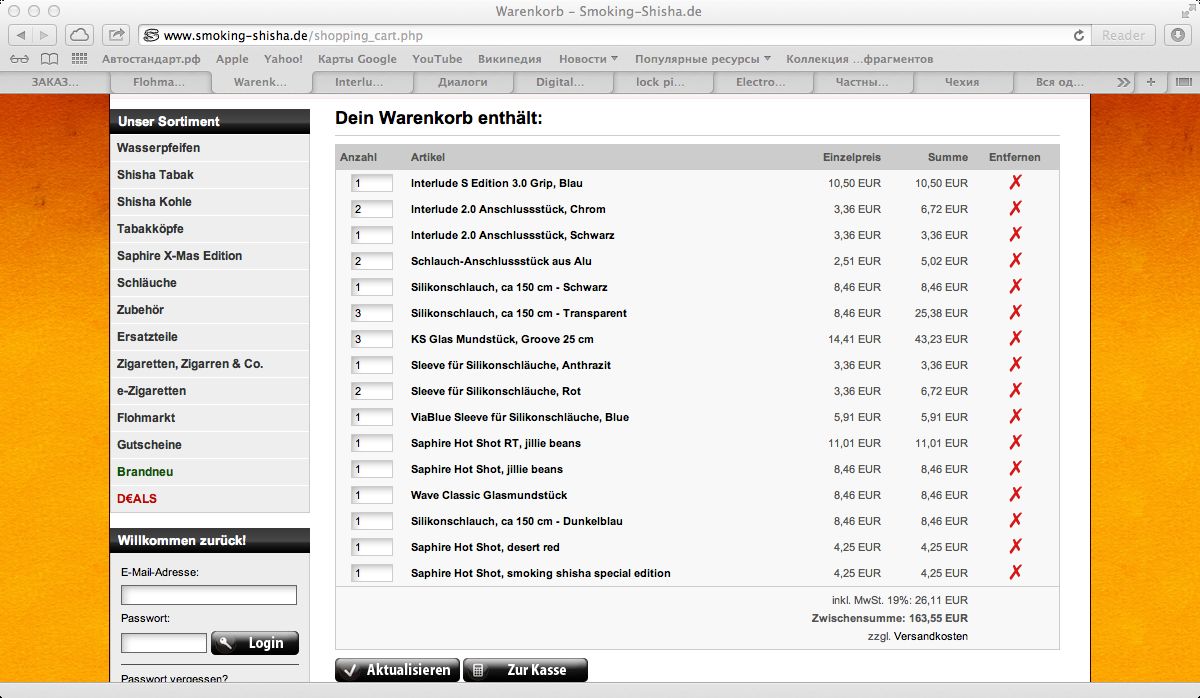The image size is (1200, 698).
Task: Remove Saphire Hot Shot, jillie beans (8,46 EUR)
Action: [1015, 468]
